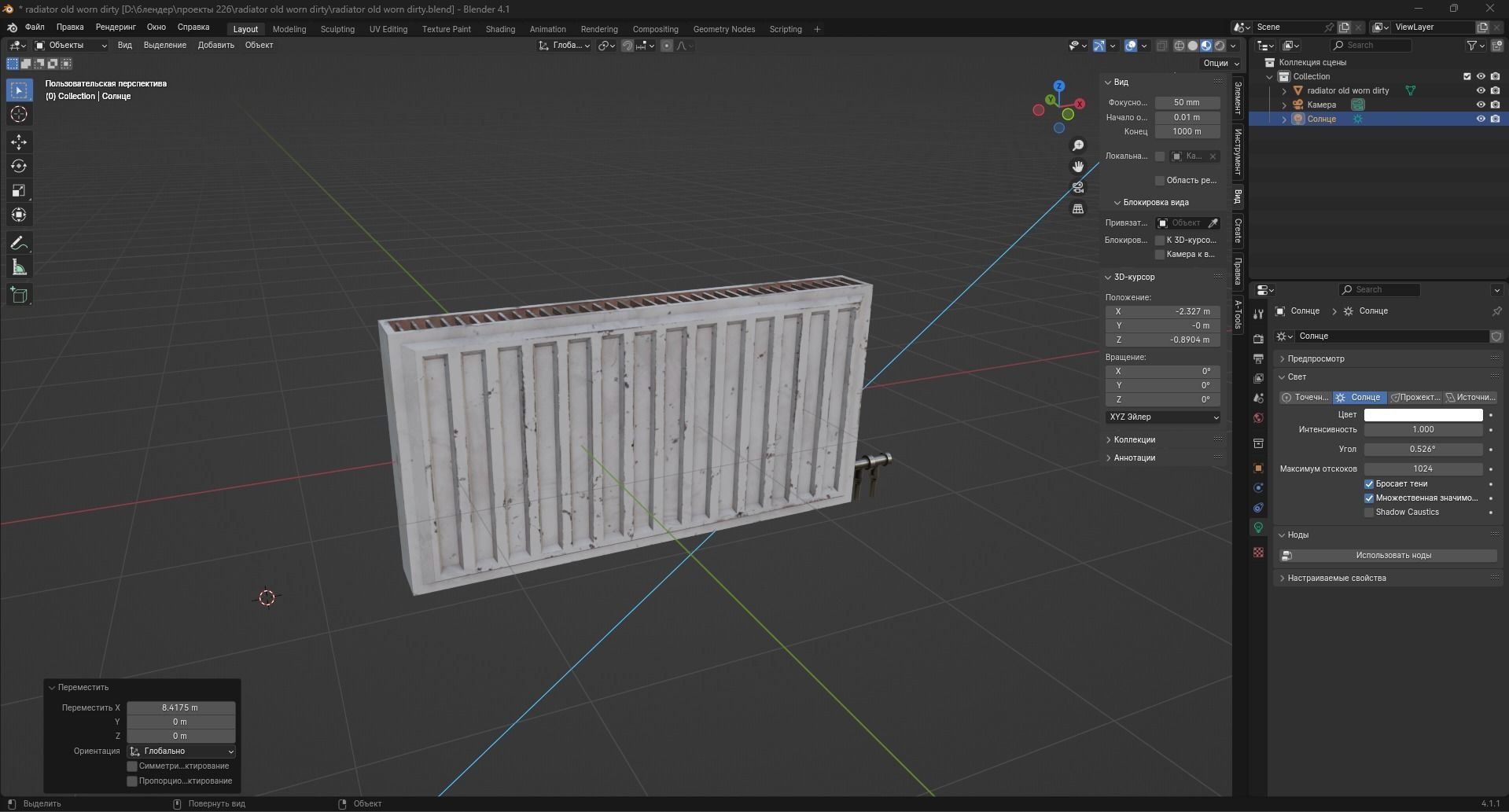1509x812 pixels.
Task: Switch to rendered viewport shading
Action: click(x=1220, y=46)
